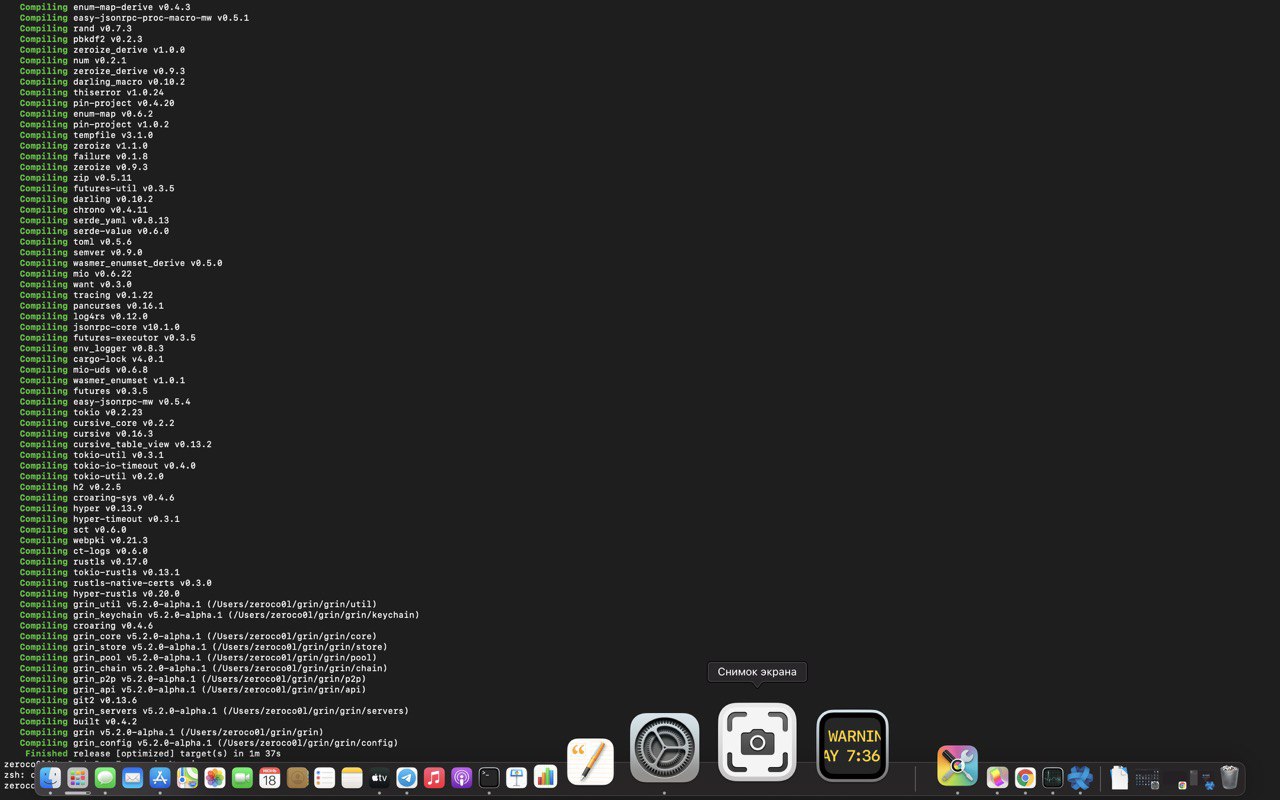Open the brown Contacts icon
This screenshot has width=1280, height=800.
point(297,777)
